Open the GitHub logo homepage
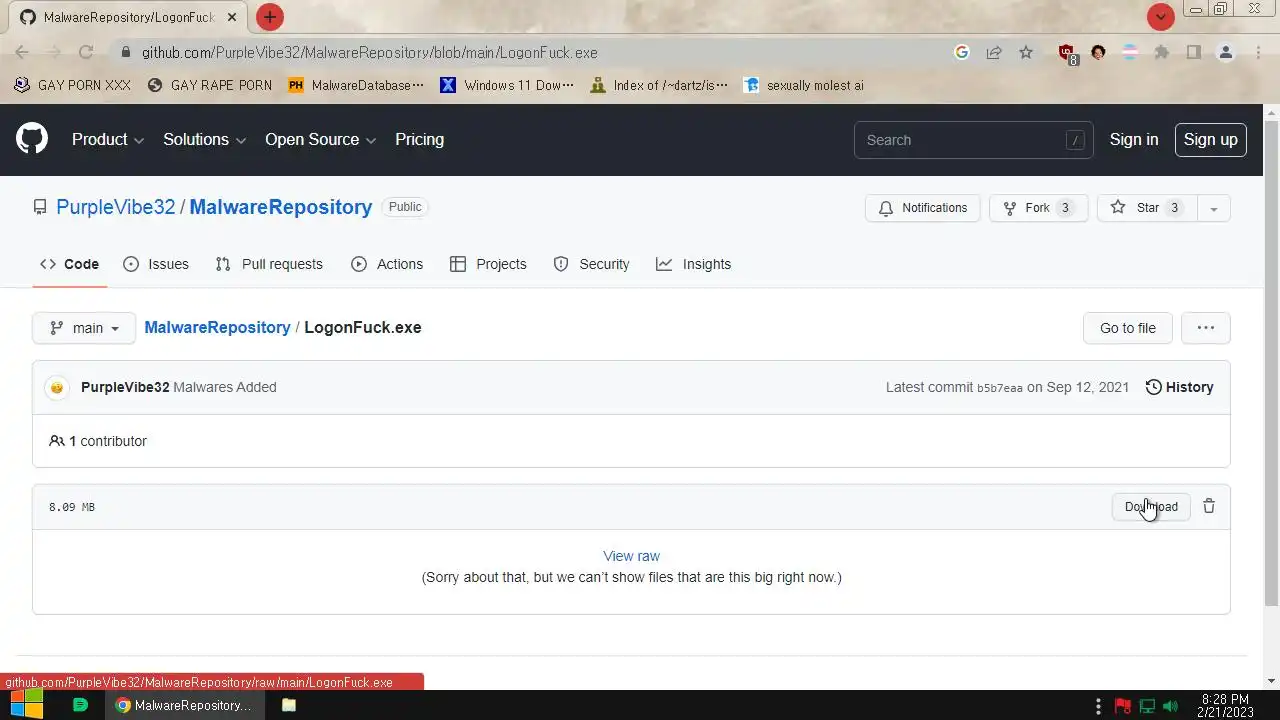Image resolution: width=1280 pixels, height=720 pixels. click(32, 139)
